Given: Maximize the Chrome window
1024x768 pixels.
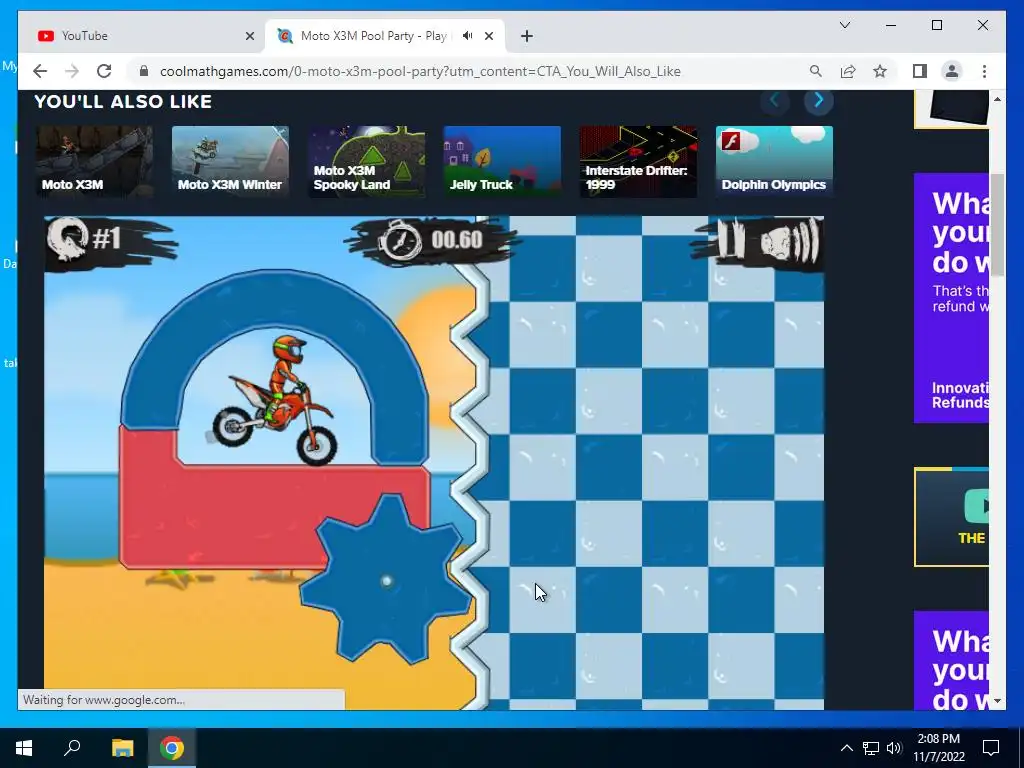Looking at the screenshot, I should [x=936, y=25].
